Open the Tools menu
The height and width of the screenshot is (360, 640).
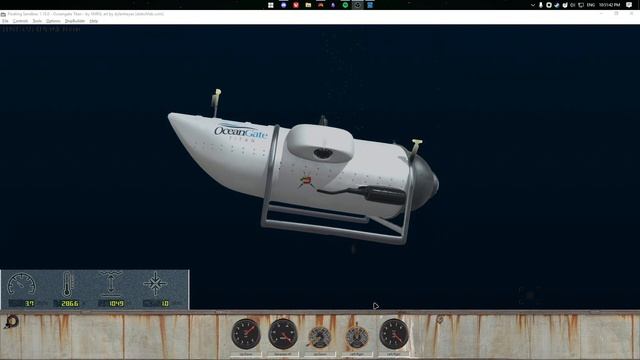37,21
